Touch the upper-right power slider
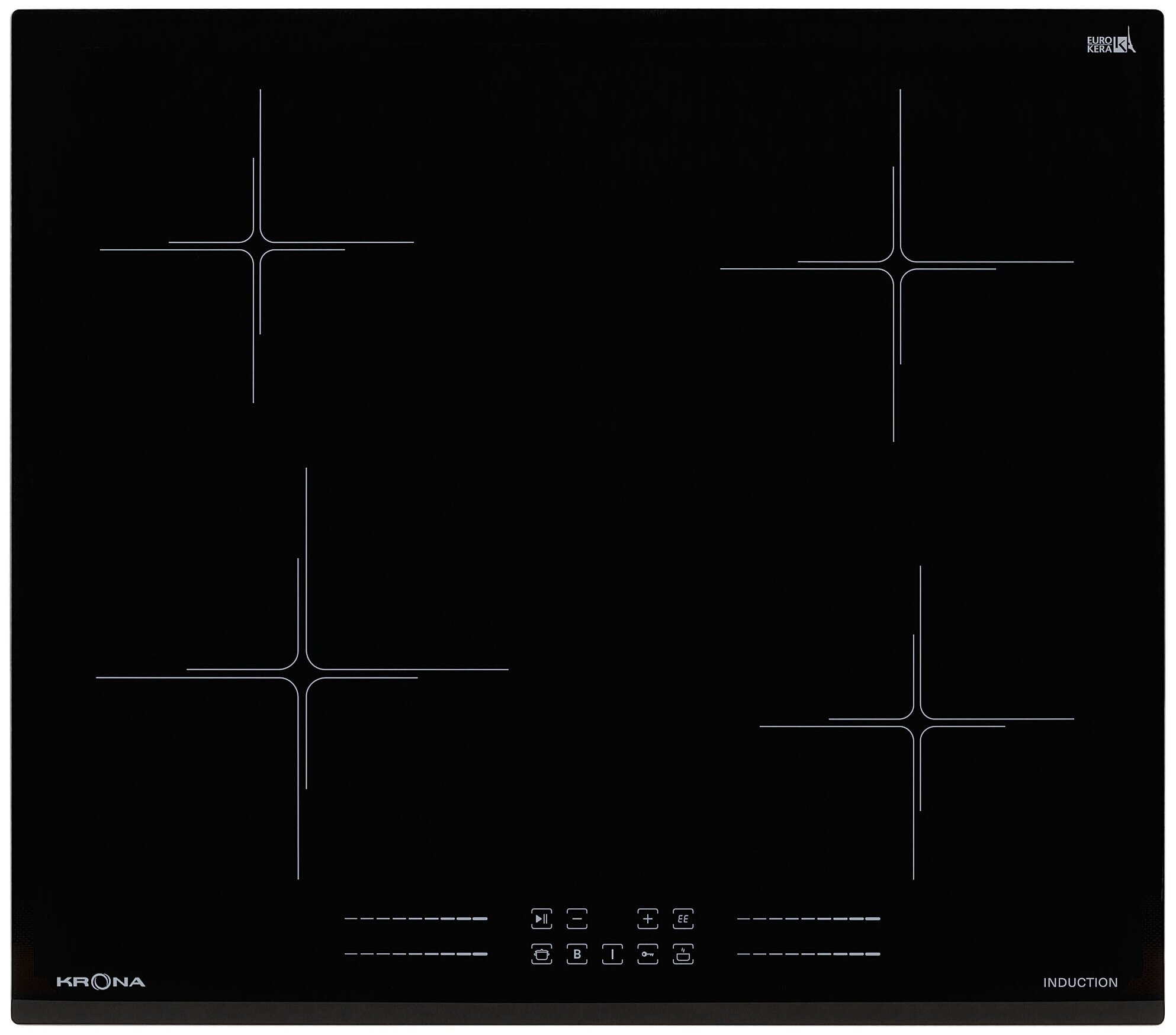This screenshot has width=1176, height=1035. 808,918
